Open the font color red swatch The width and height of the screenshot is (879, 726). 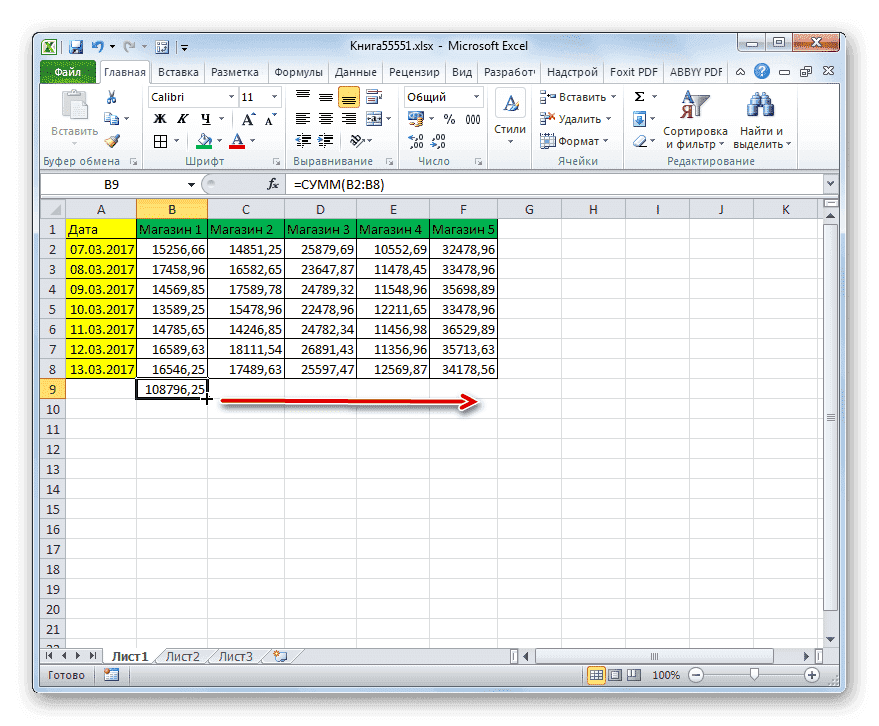pos(239,141)
